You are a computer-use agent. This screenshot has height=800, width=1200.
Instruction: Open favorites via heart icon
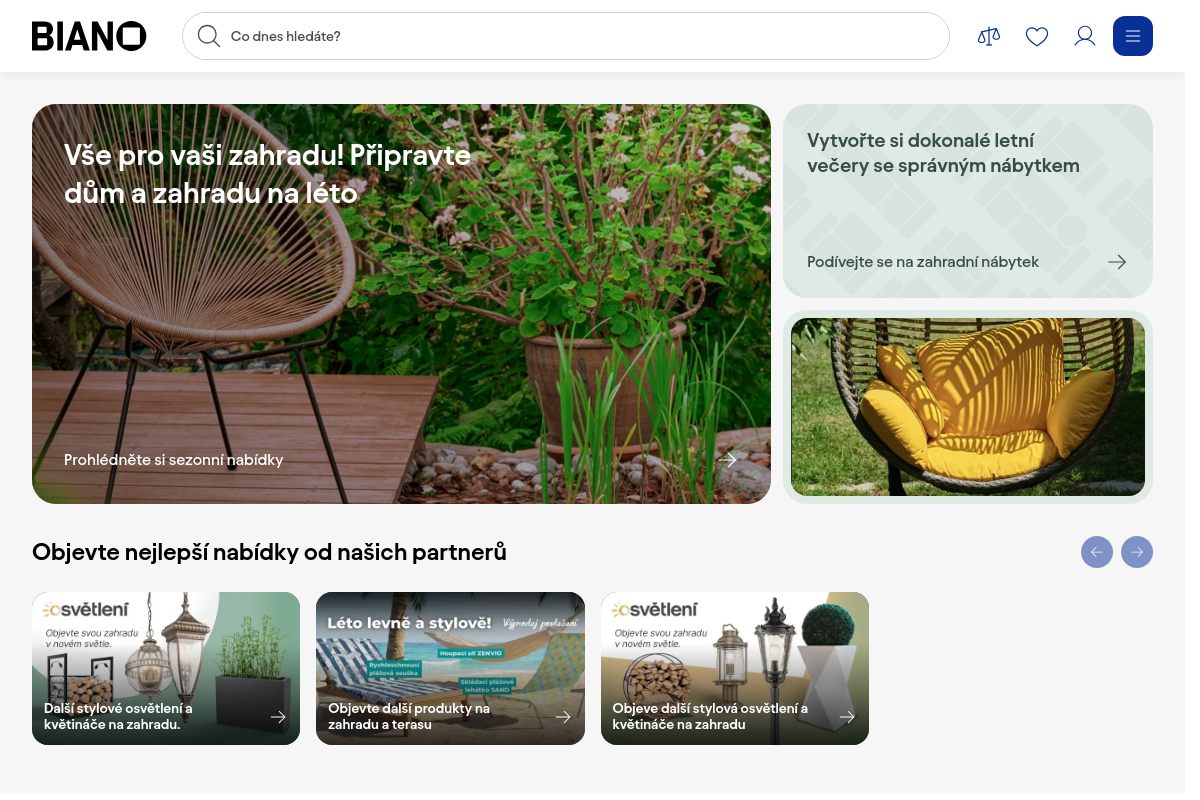coord(1037,36)
